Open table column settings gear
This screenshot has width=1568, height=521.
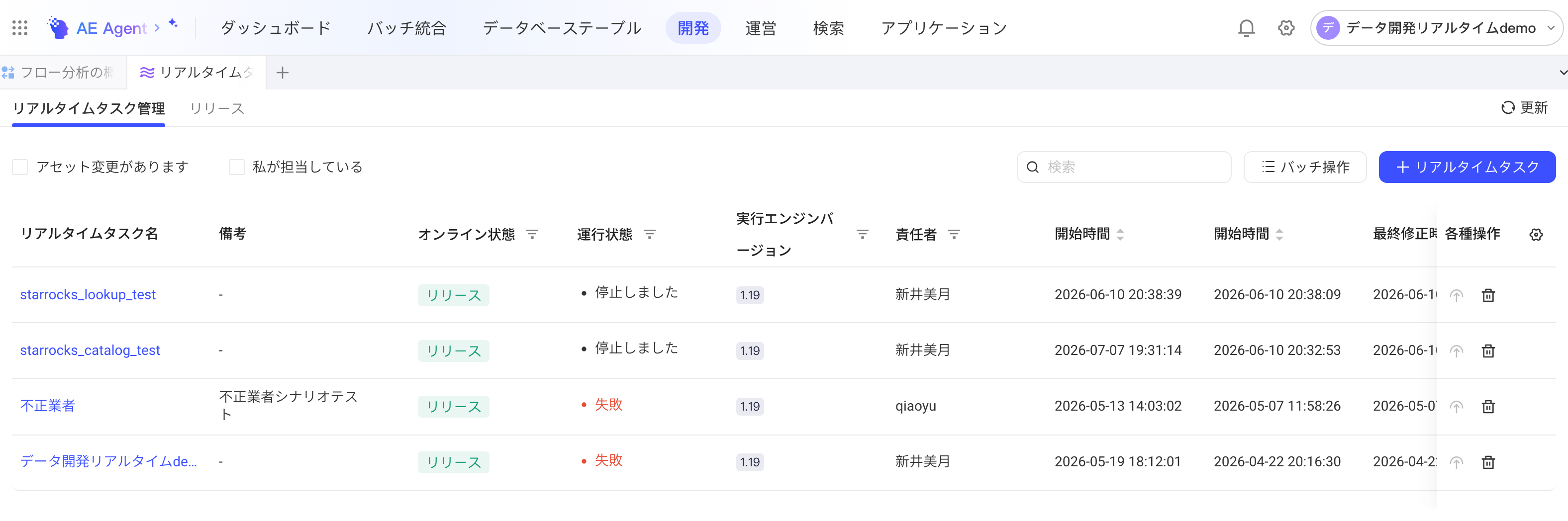coord(1536,234)
